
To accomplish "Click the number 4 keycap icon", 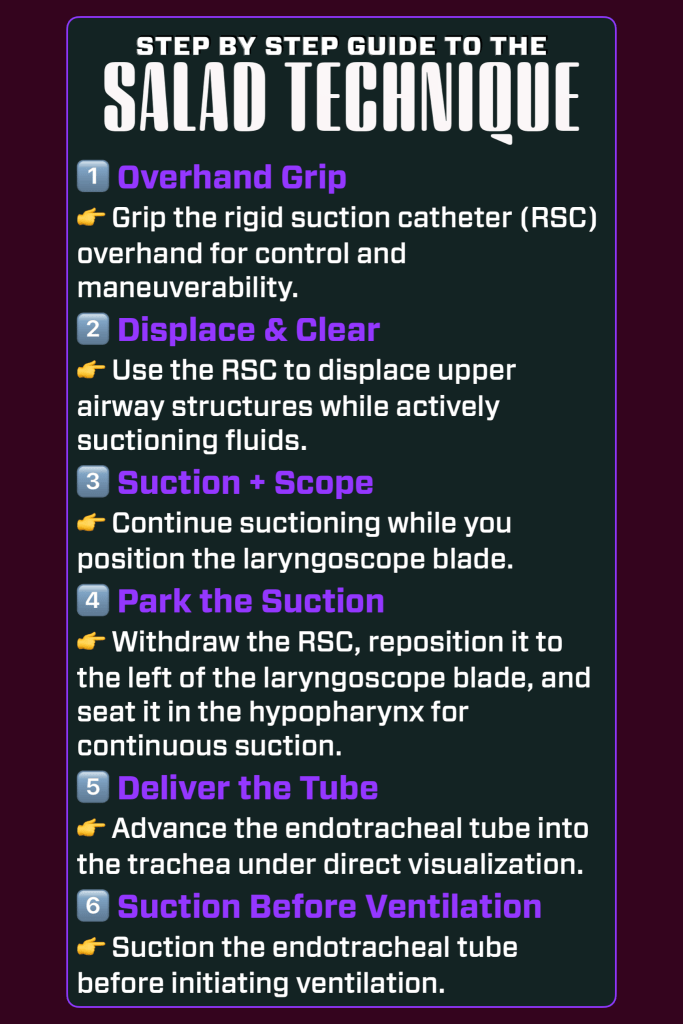I will (x=93, y=601).
